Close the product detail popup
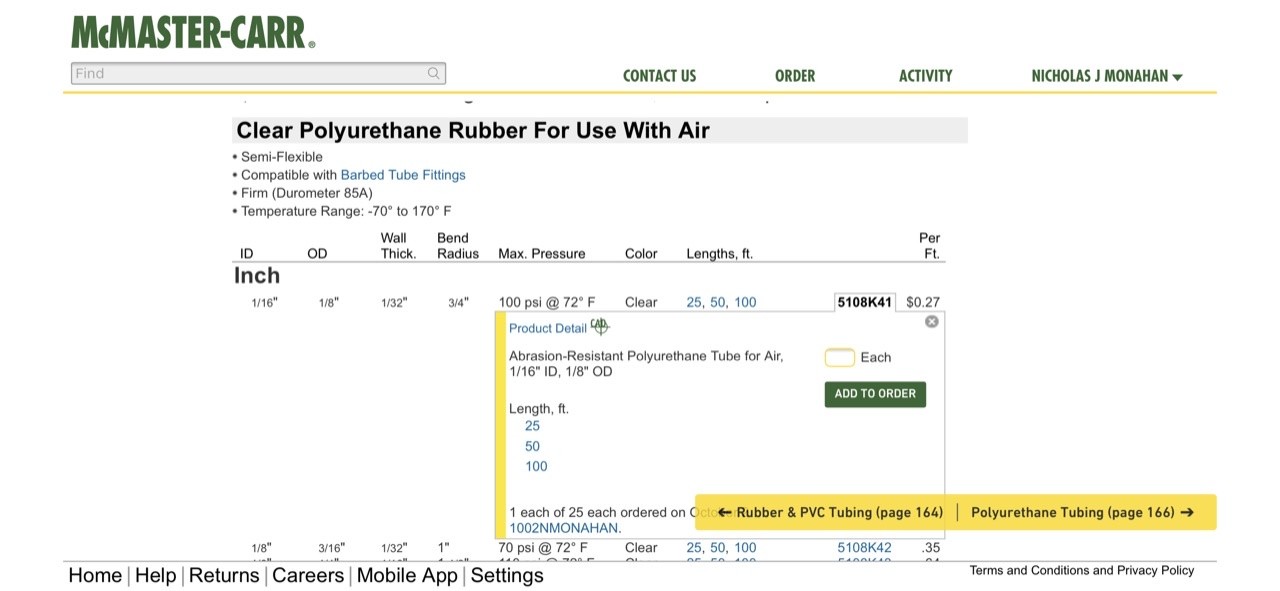This screenshot has width=1280, height=591. pos(932,321)
